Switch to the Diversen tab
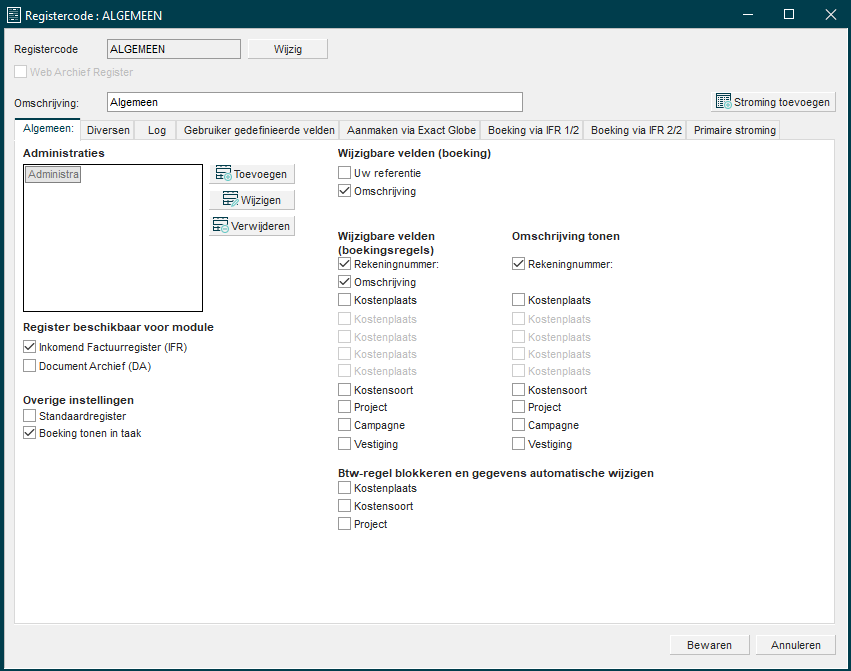Image resolution: width=851 pixels, height=671 pixels. point(108,130)
